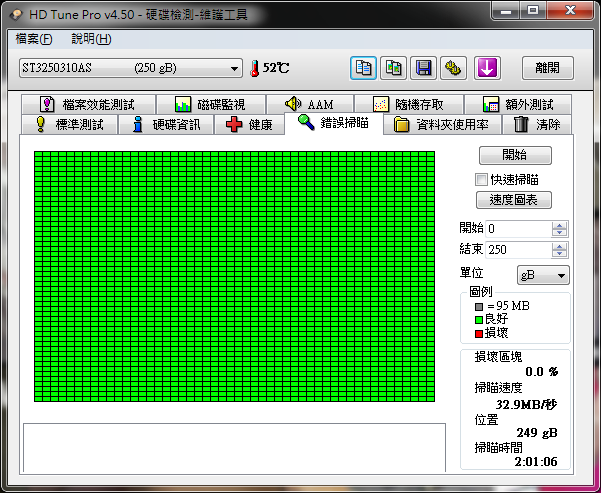
Task: Click the 結束 end position input field
Action: (x=519, y=250)
